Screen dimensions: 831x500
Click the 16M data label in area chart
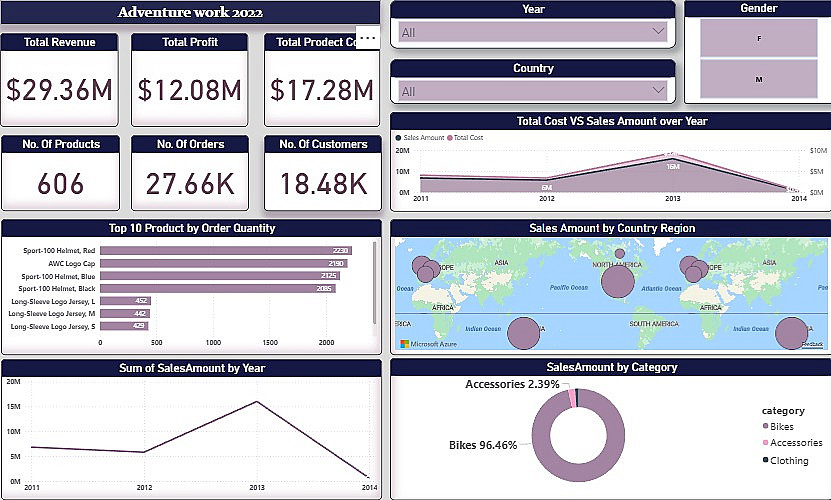(x=673, y=166)
